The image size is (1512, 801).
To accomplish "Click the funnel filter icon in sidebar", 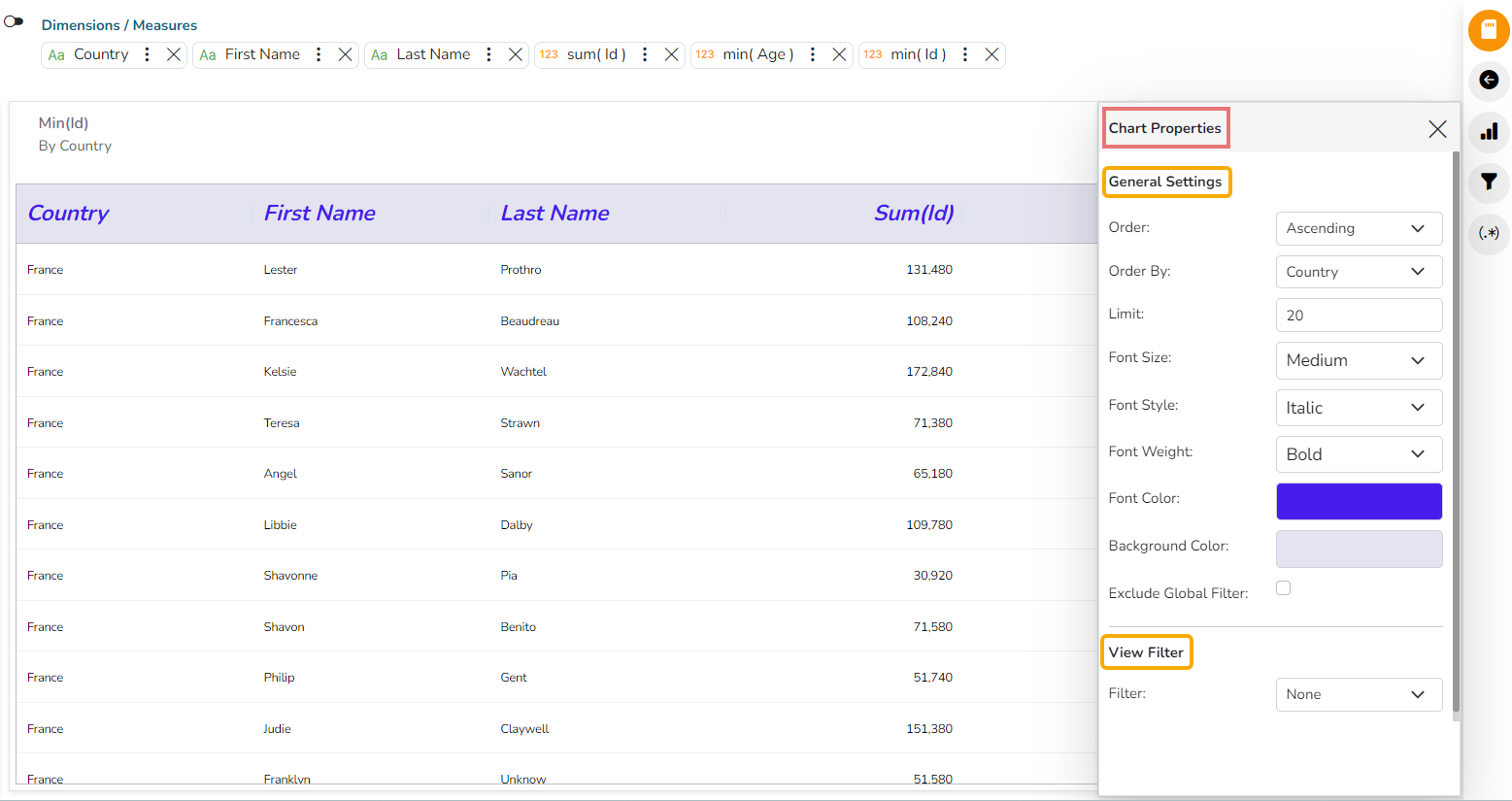I will tap(1488, 182).
